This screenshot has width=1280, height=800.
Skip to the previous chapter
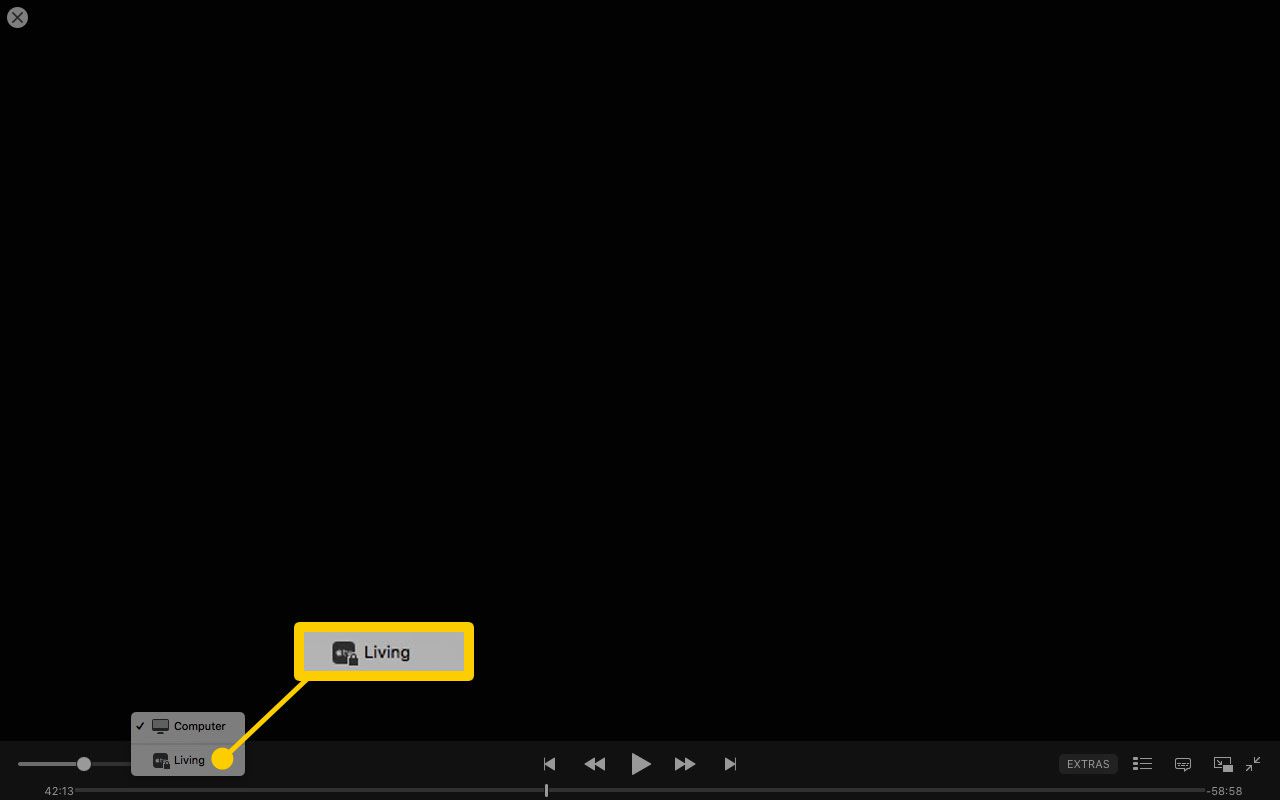549,764
